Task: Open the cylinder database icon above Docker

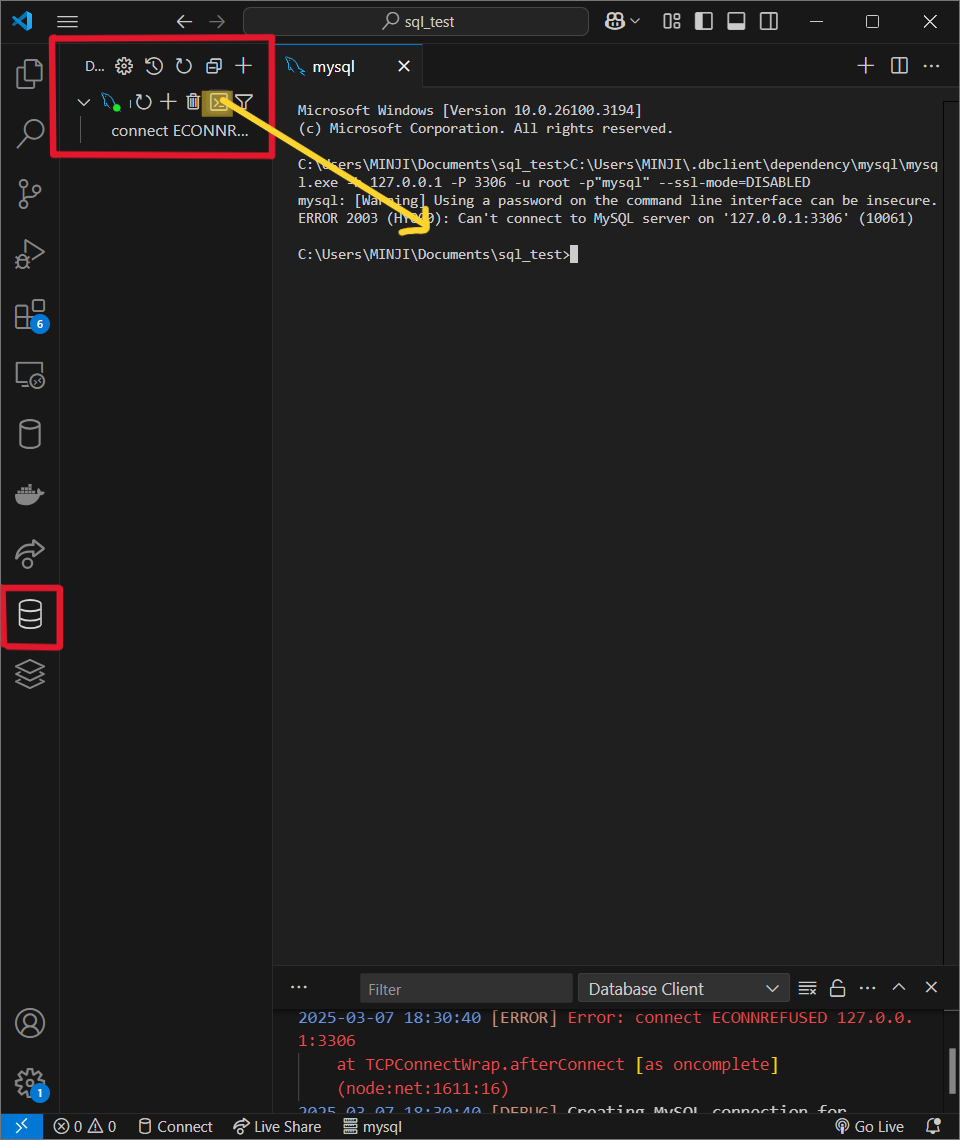Action: [x=29, y=435]
